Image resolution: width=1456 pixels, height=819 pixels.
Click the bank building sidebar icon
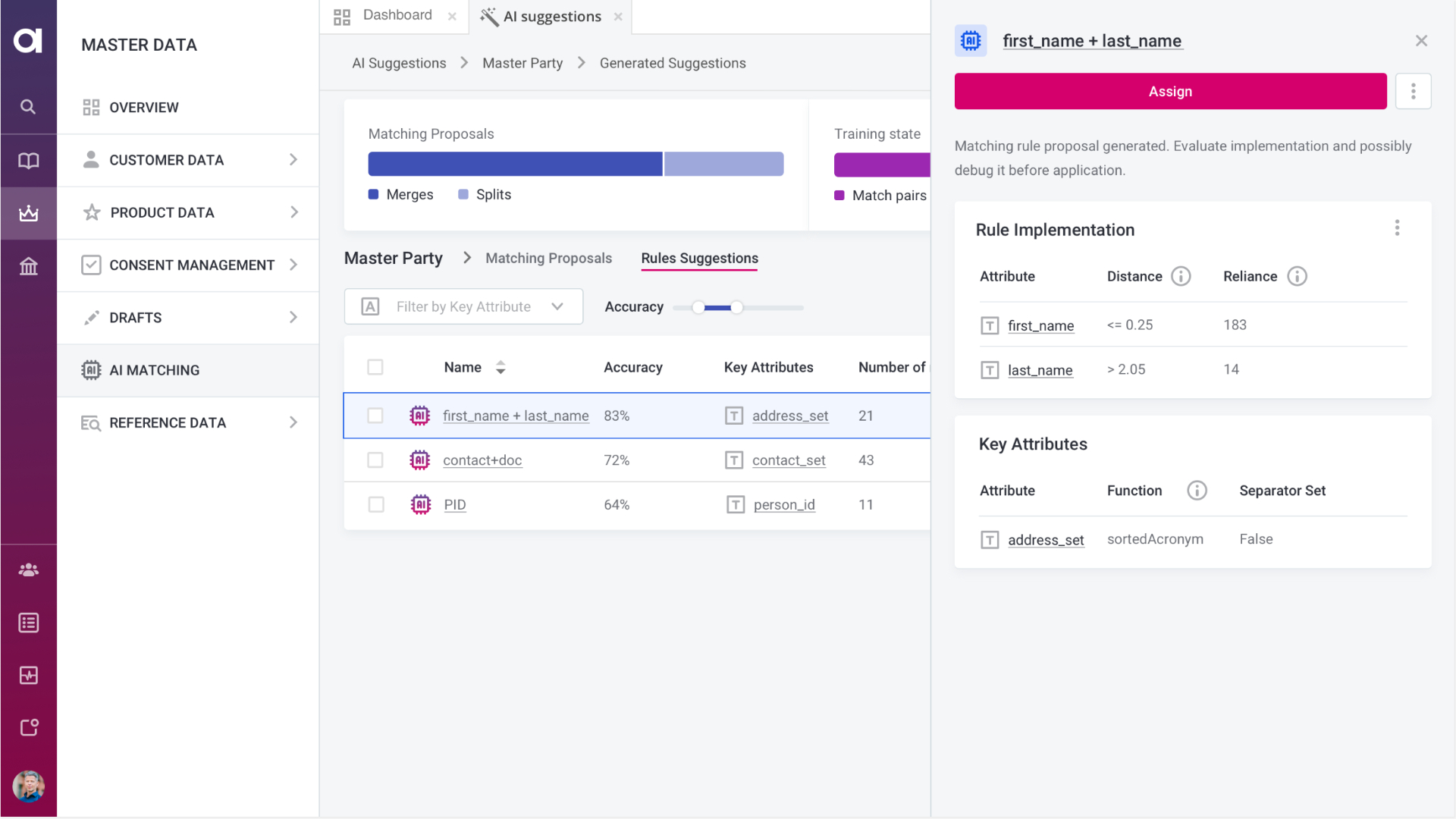tap(28, 266)
